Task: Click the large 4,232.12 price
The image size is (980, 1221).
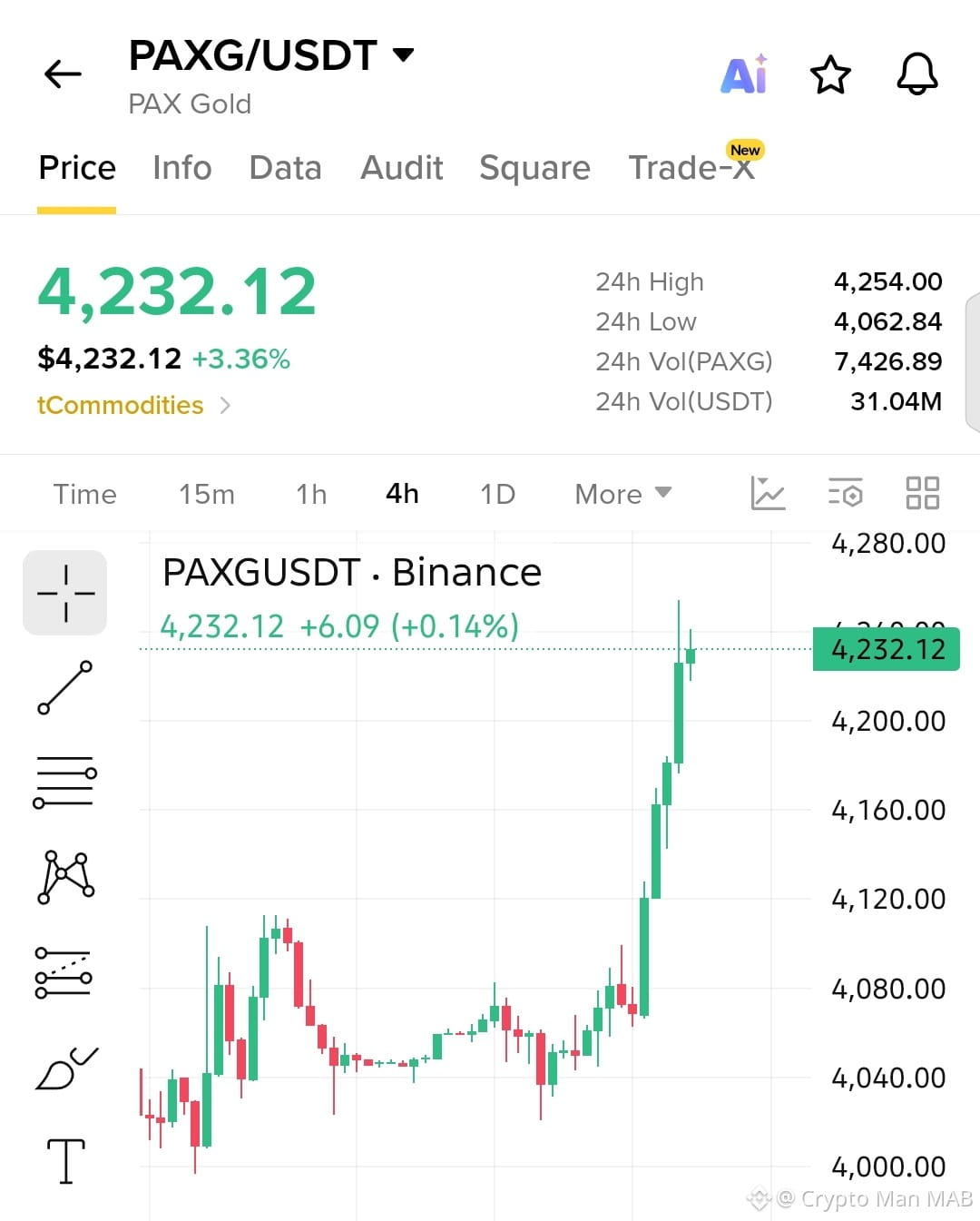Action: pos(177,292)
